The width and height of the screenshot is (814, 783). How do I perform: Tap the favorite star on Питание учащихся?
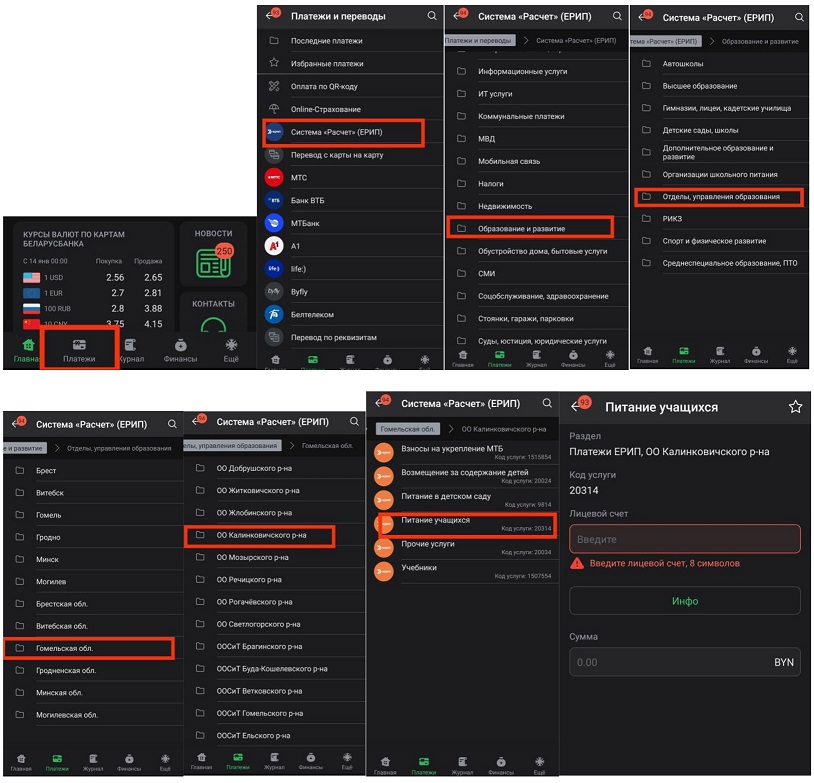[795, 407]
